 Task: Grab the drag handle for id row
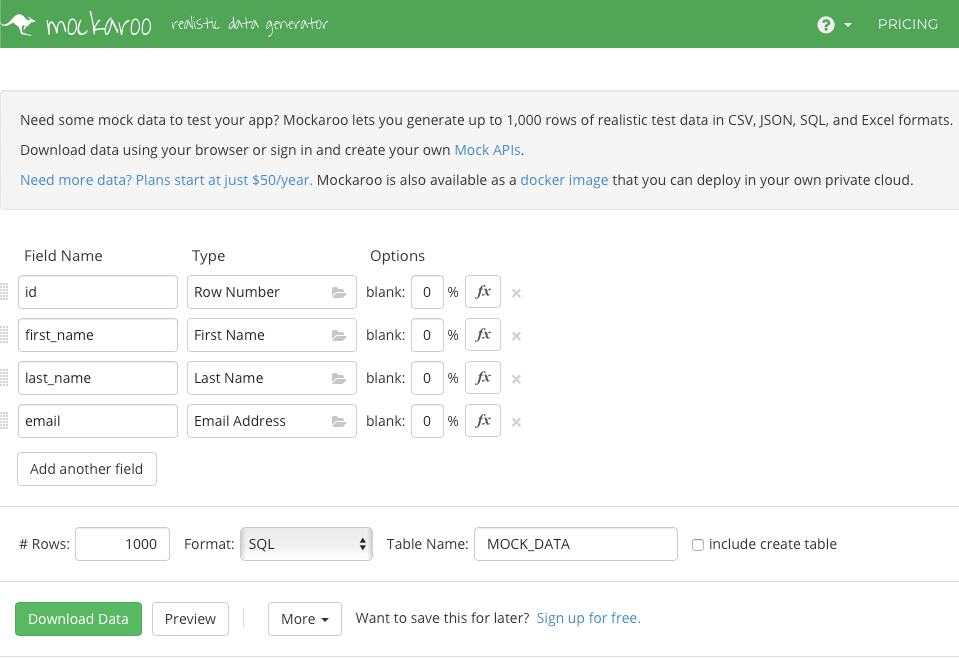(x=4, y=292)
